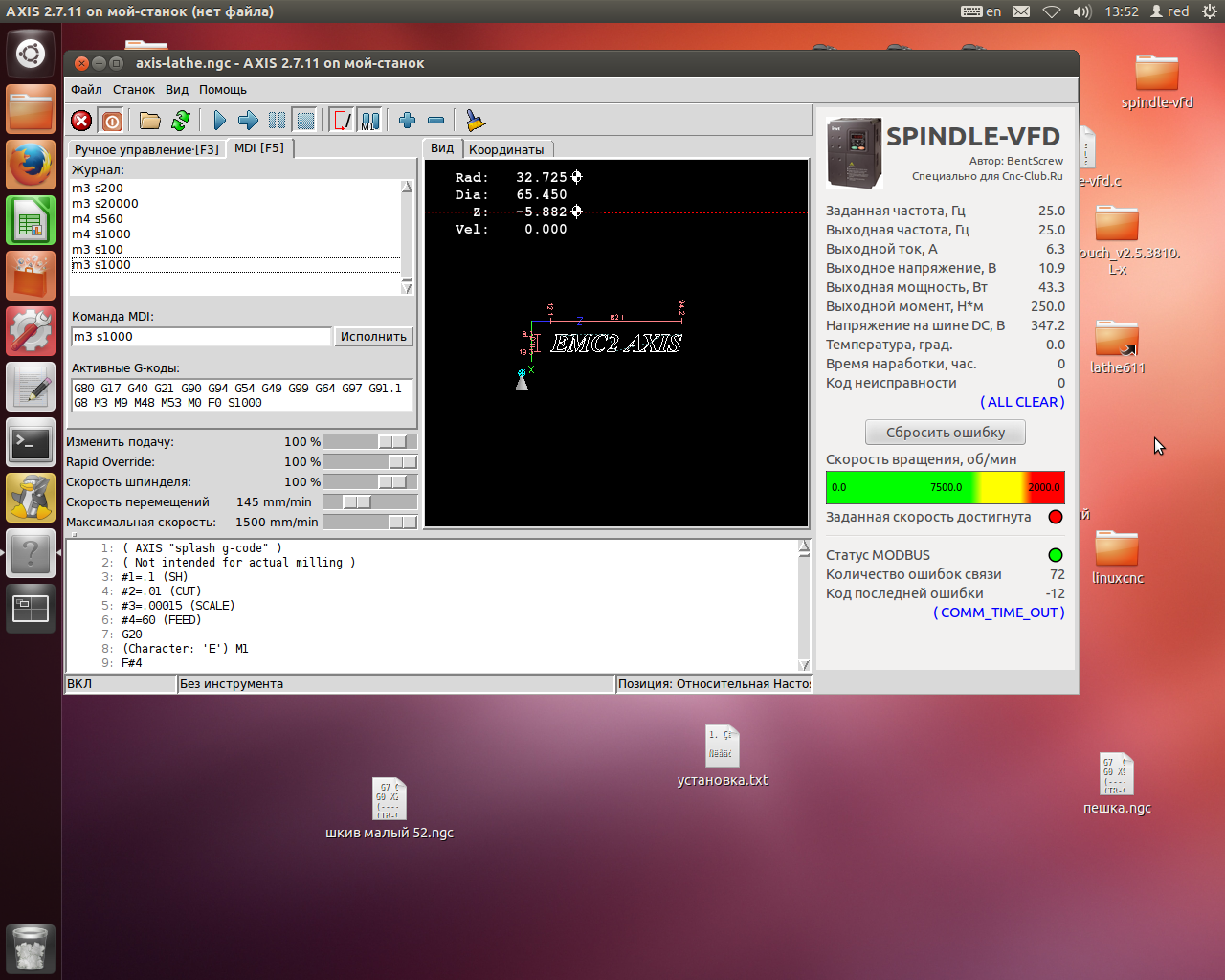The width and height of the screenshot is (1225, 980).
Task: Click the G-code listing scrollbar down arrow
Action: coord(804,665)
